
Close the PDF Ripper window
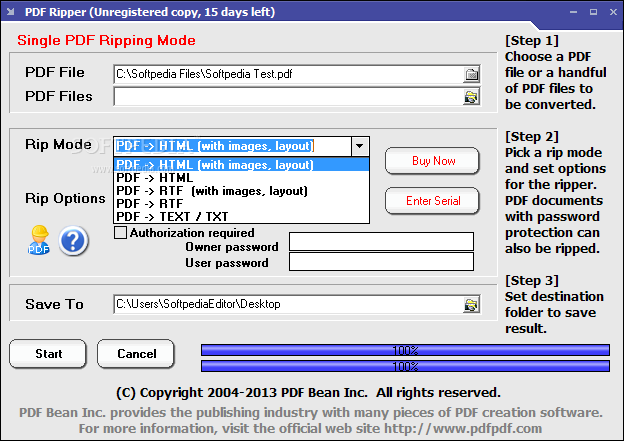[x=613, y=12]
